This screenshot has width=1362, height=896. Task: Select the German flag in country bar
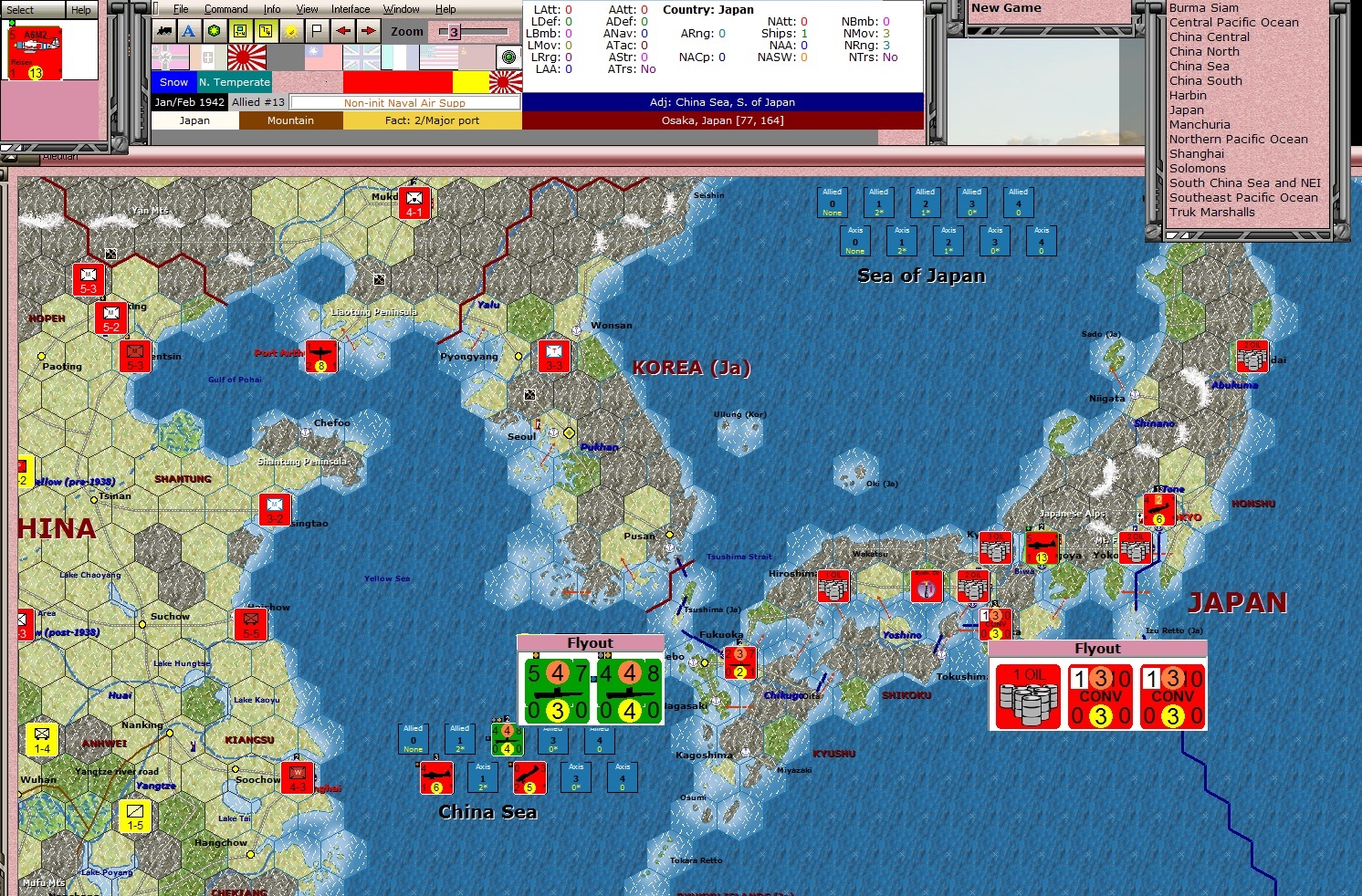(171, 57)
